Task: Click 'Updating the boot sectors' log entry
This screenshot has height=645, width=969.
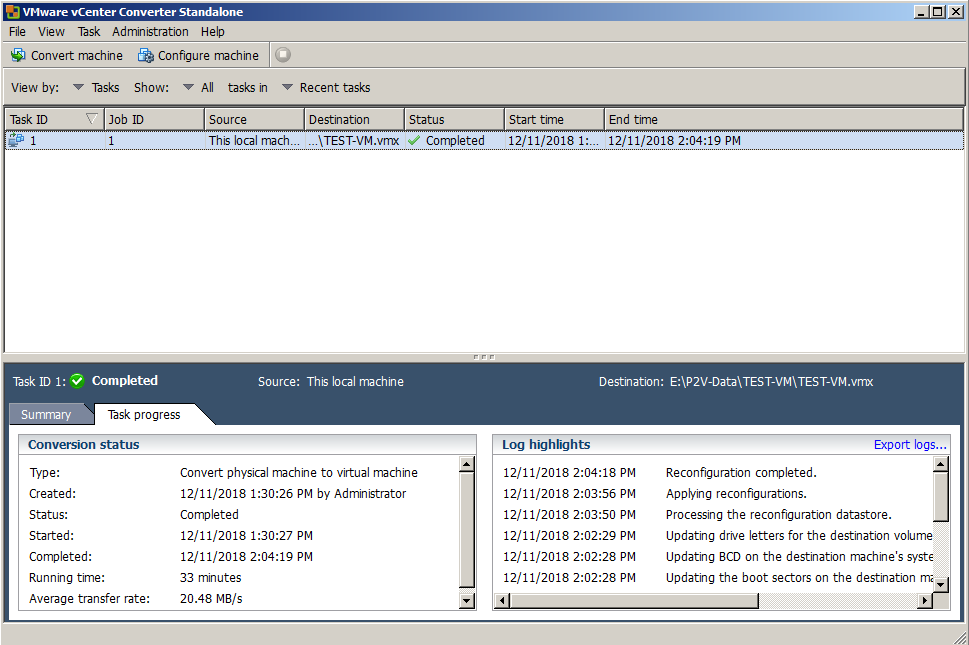Action: (799, 578)
